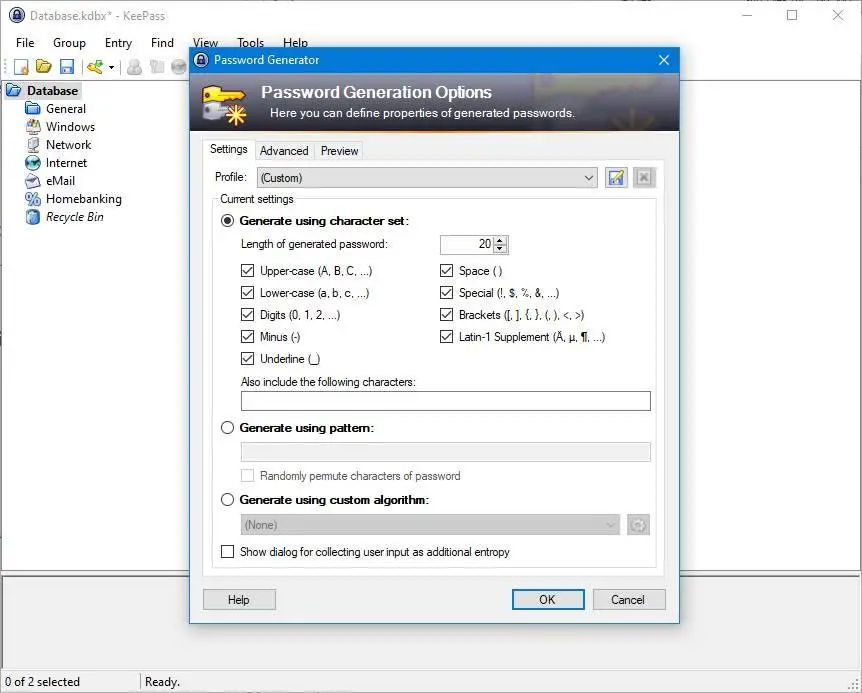This screenshot has height=693, width=862.
Task: Select Generate using custom algorithm radio
Action: (227, 500)
